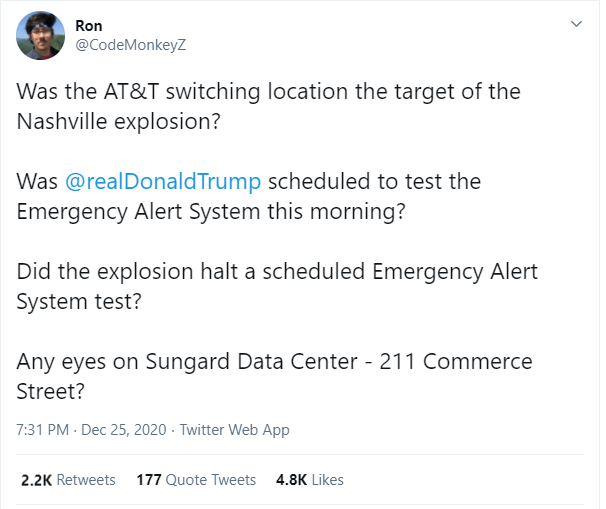Open the @realDonaldTrump mention link
The width and height of the screenshot is (606, 509).
tap(164, 182)
